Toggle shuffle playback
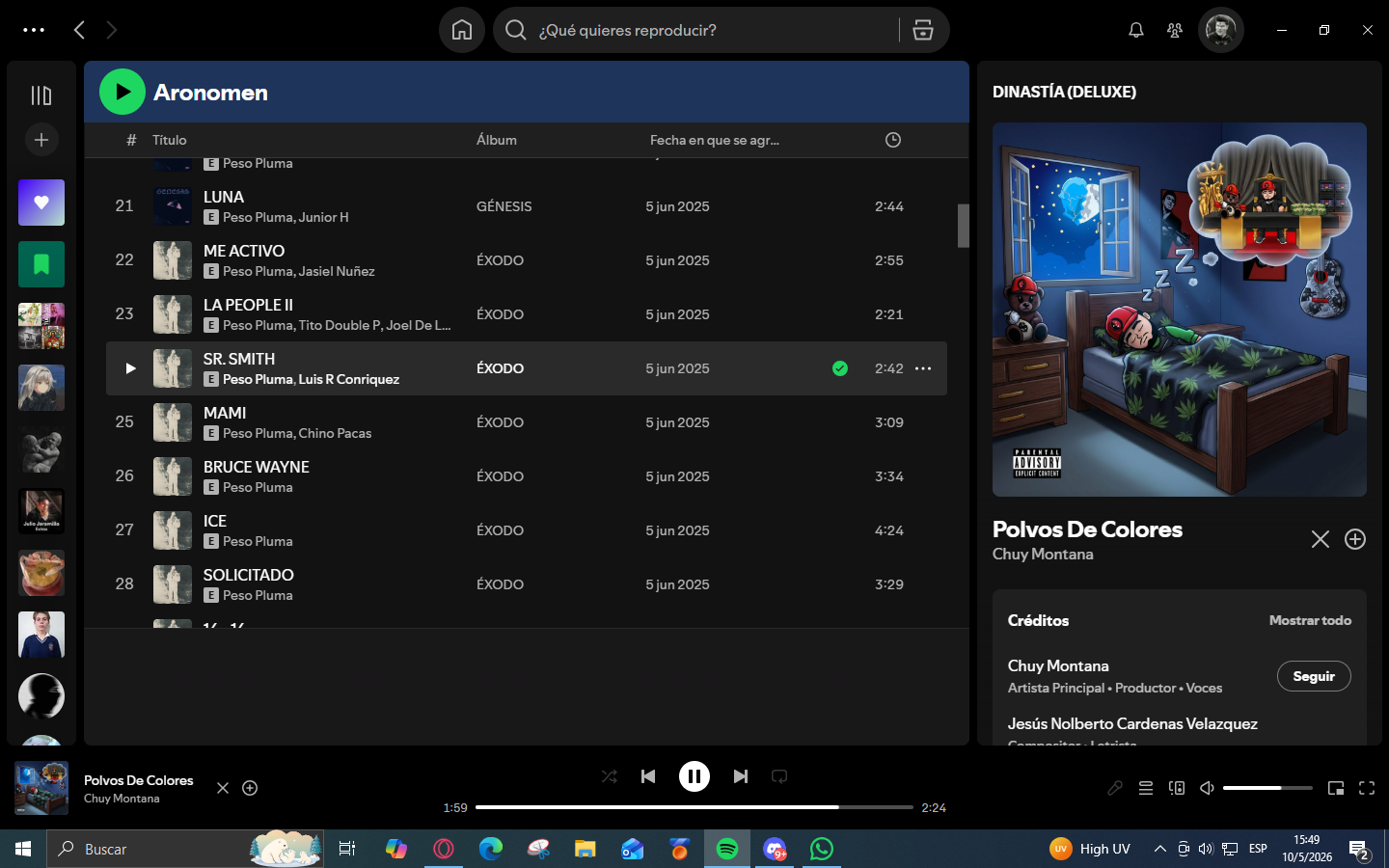 point(609,776)
